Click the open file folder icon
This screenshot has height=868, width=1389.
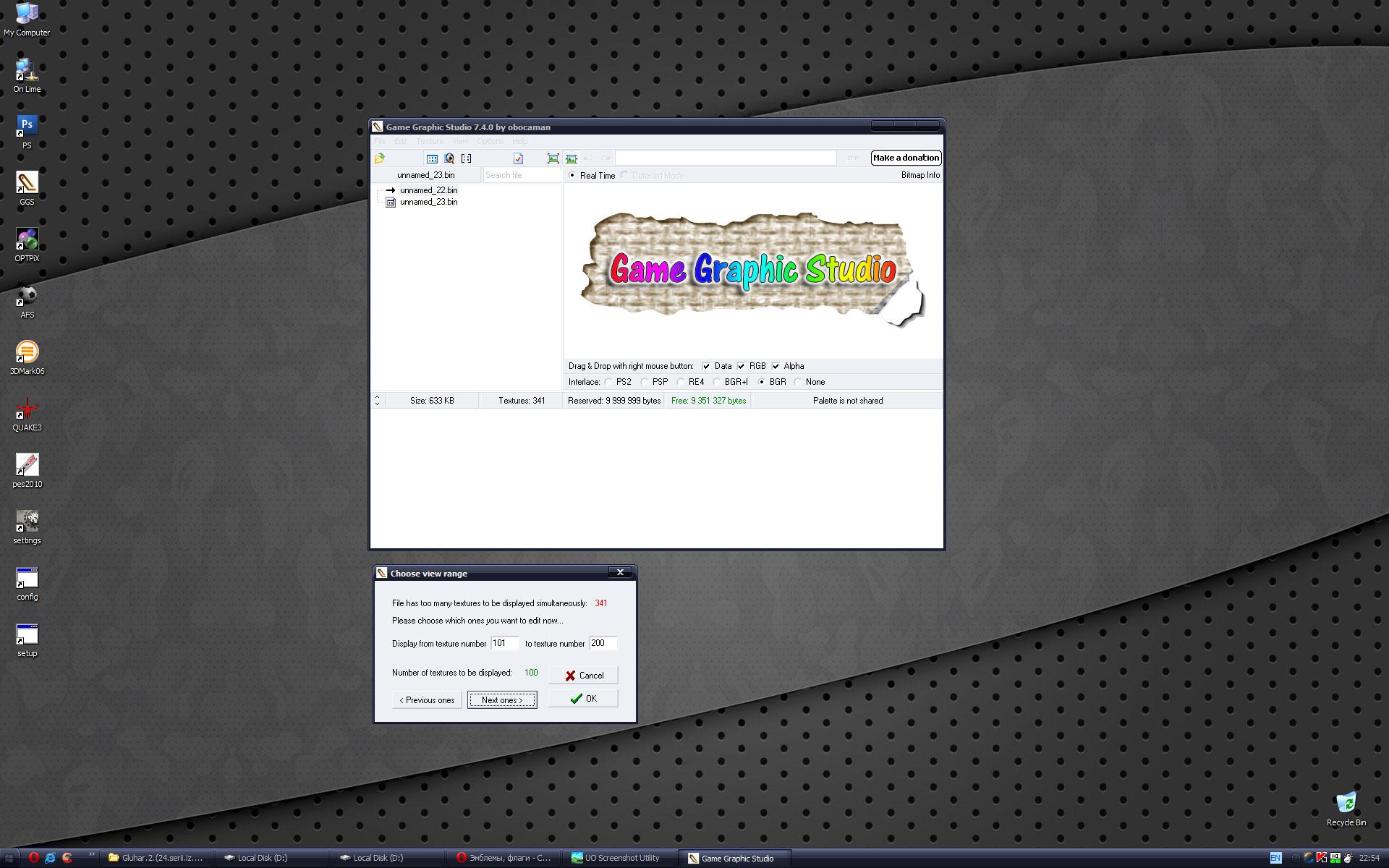[x=380, y=158]
